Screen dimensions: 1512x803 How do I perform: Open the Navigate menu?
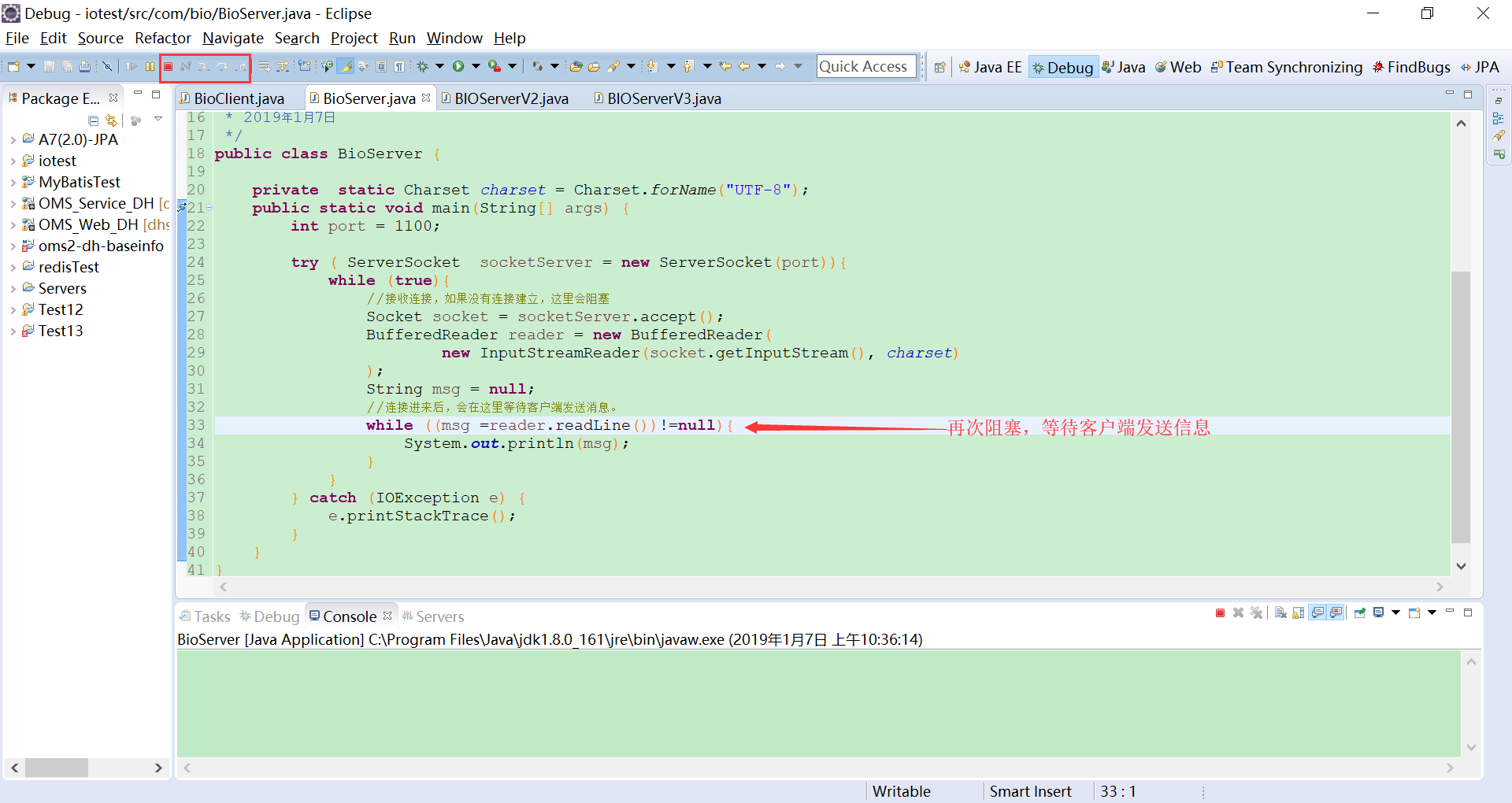tap(233, 38)
